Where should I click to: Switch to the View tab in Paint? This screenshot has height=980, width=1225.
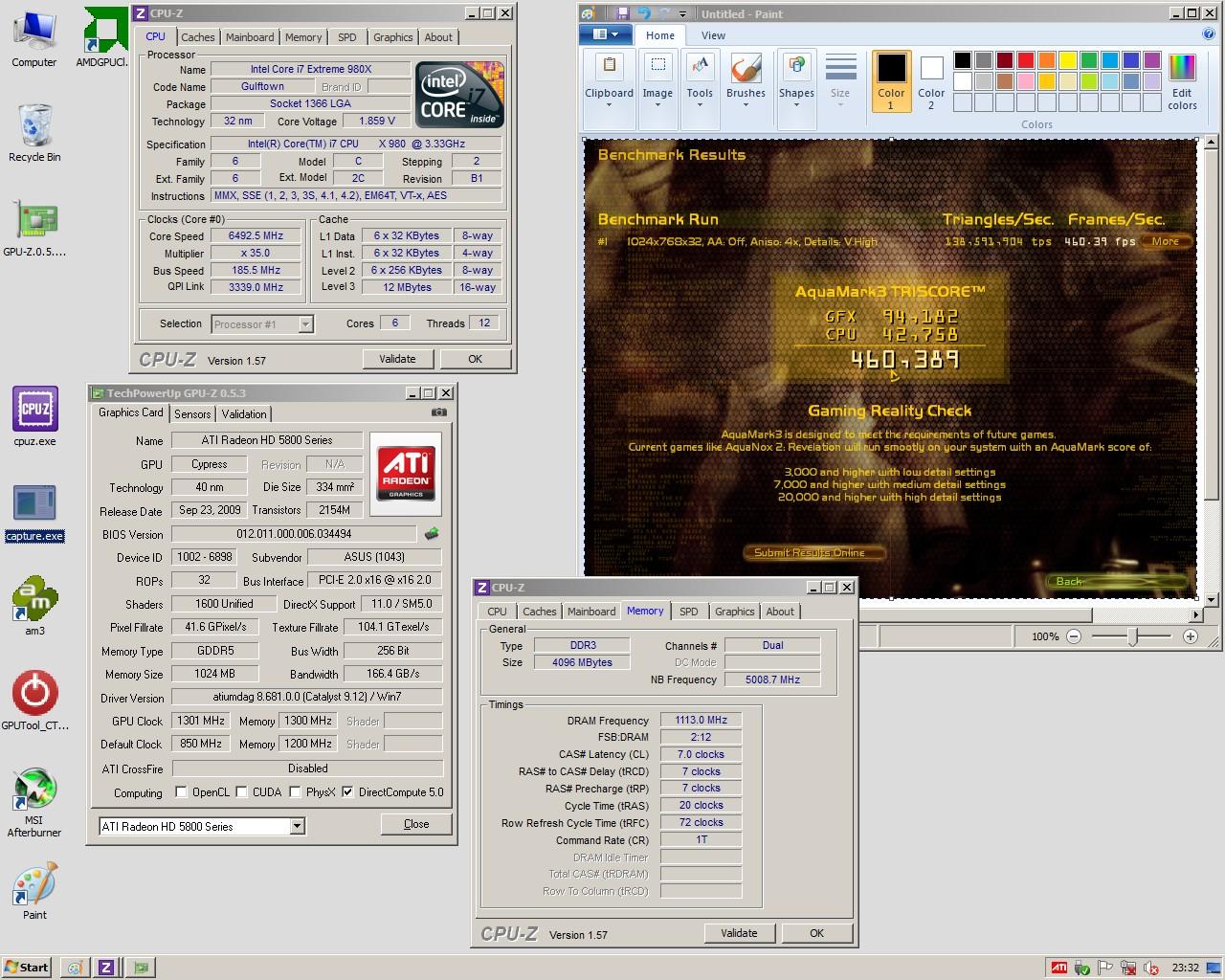713,35
